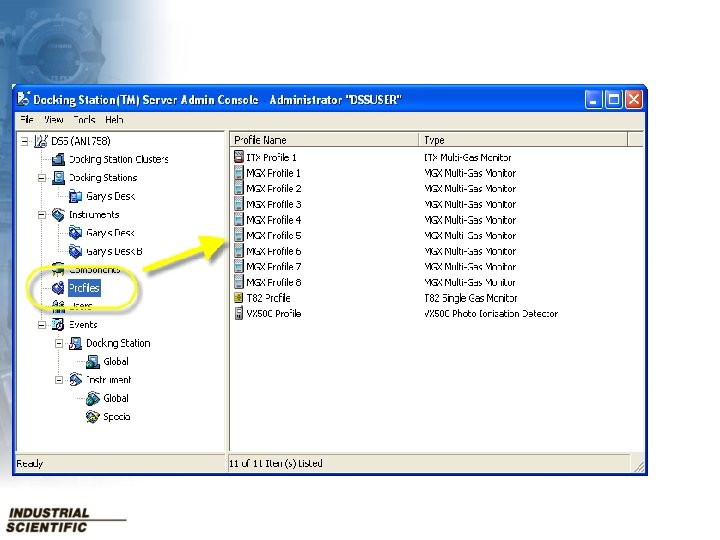720x540 pixels.
Task: Select Gary's Desk B tree label
Action: (x=114, y=251)
